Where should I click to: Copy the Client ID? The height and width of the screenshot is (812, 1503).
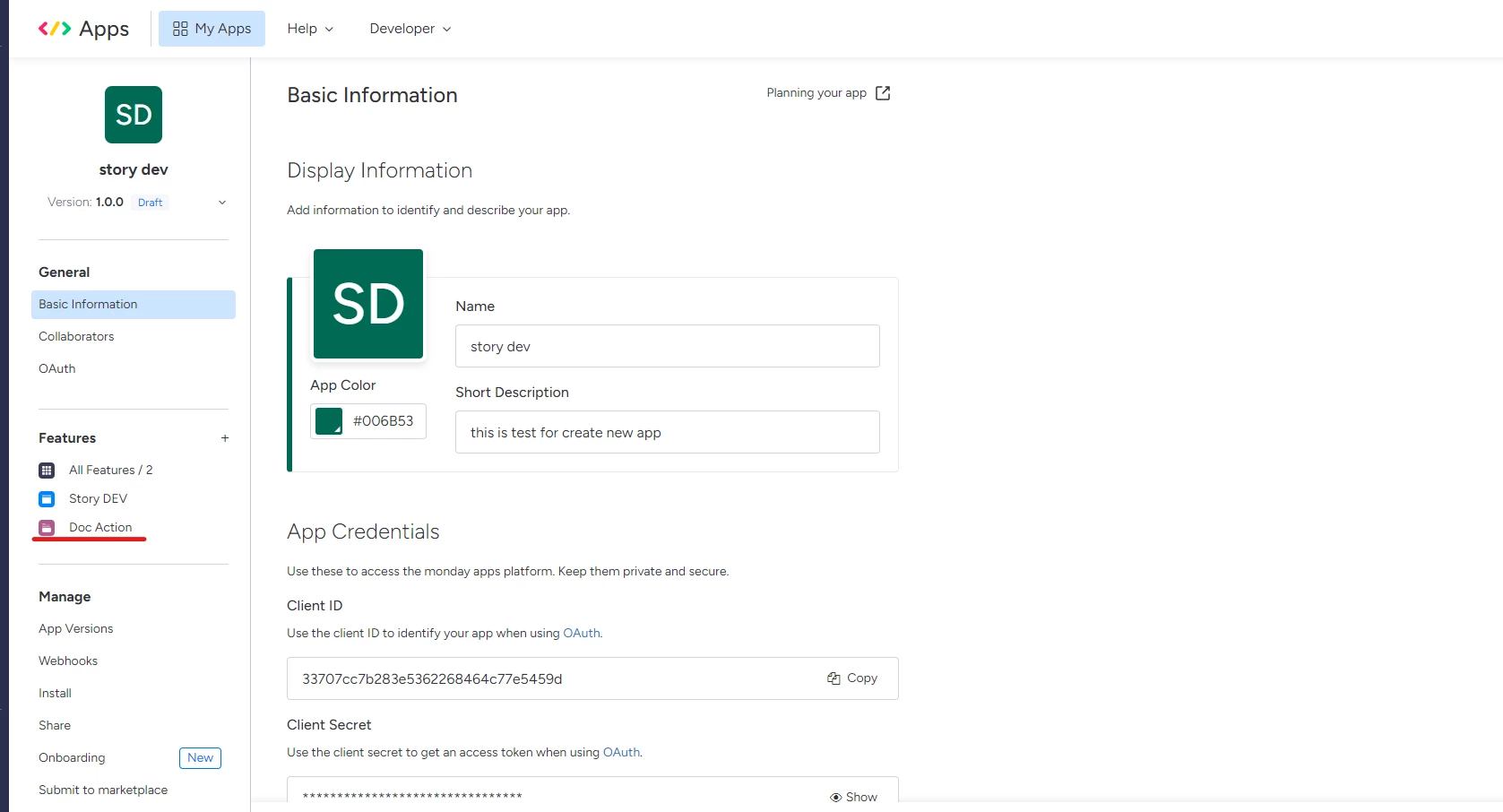[x=852, y=678]
